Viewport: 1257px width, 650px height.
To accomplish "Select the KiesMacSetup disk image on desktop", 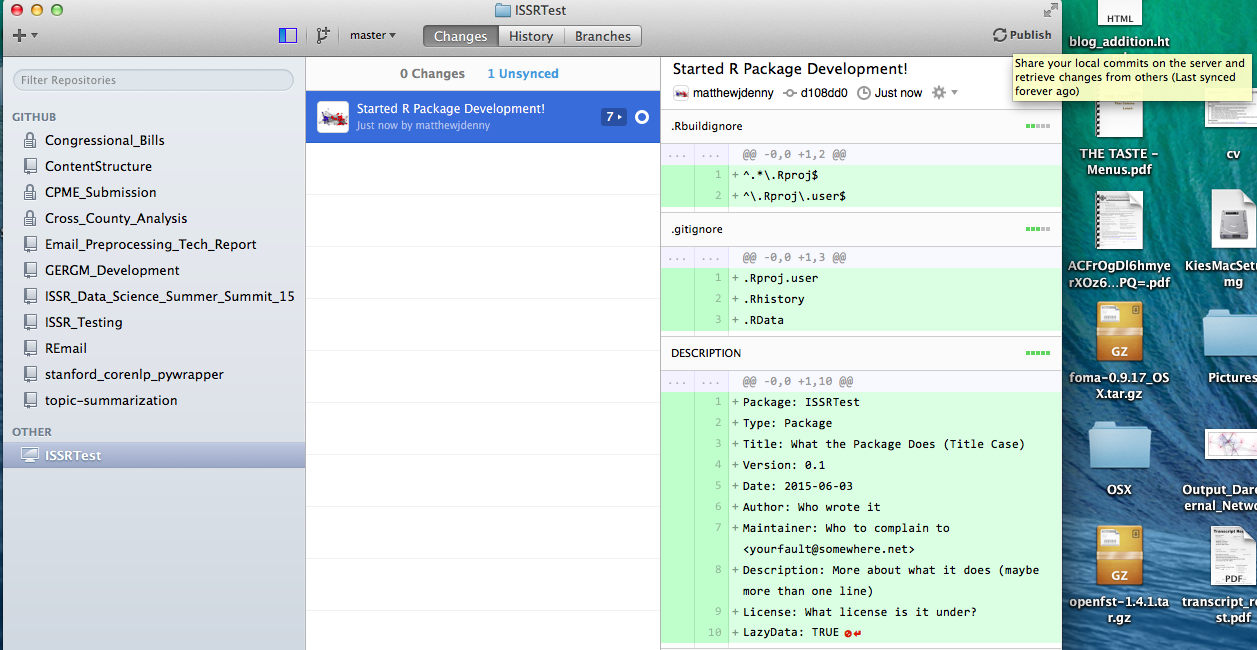I will tap(1233, 220).
